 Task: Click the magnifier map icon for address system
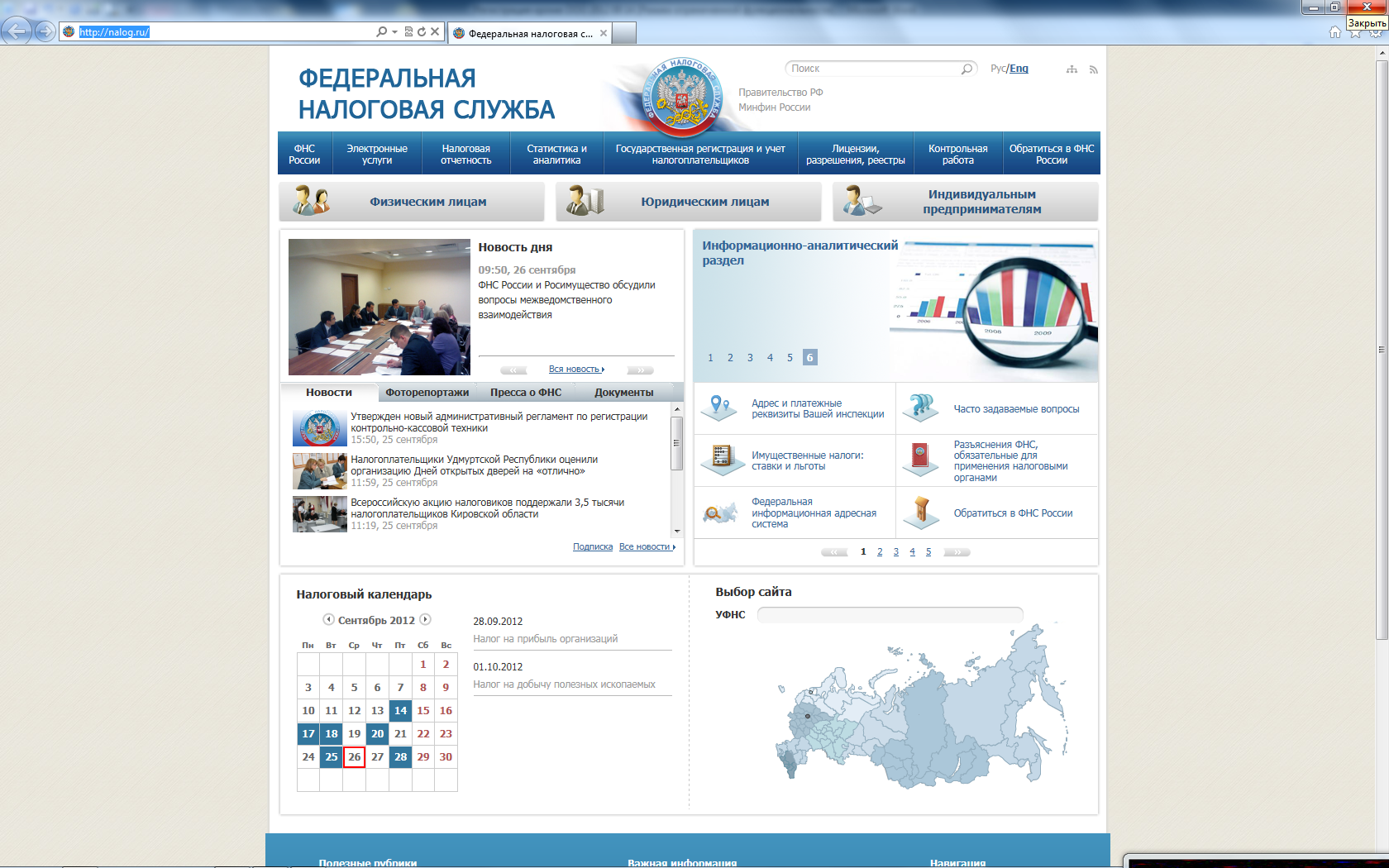click(719, 513)
